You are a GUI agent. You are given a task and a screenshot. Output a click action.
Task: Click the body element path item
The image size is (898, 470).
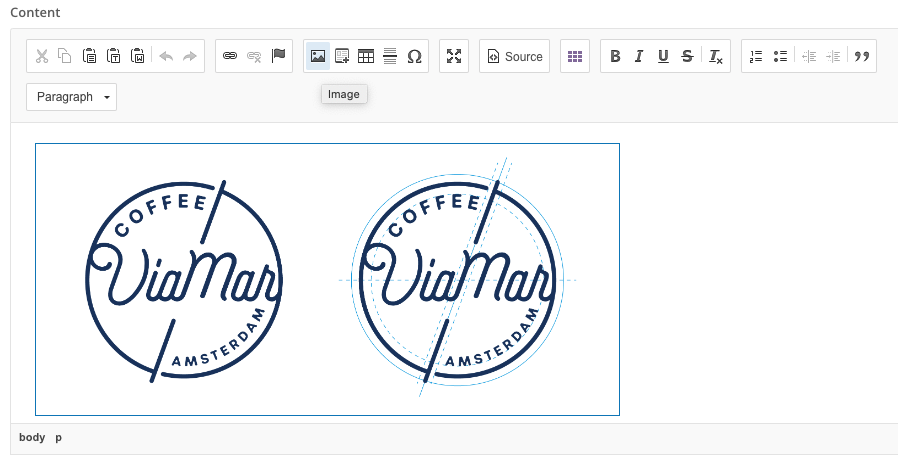click(x=32, y=437)
